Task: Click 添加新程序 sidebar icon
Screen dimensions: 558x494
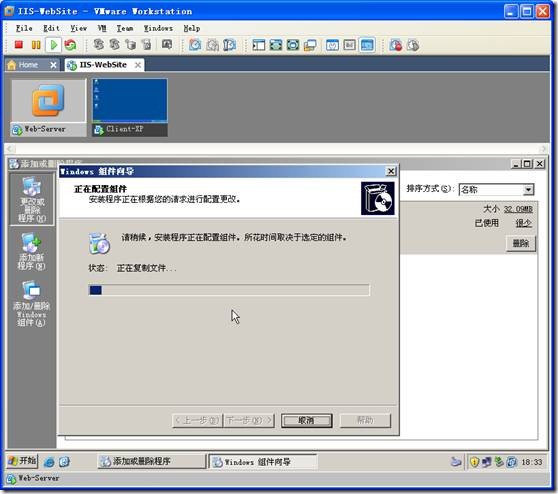Action: coord(31,251)
